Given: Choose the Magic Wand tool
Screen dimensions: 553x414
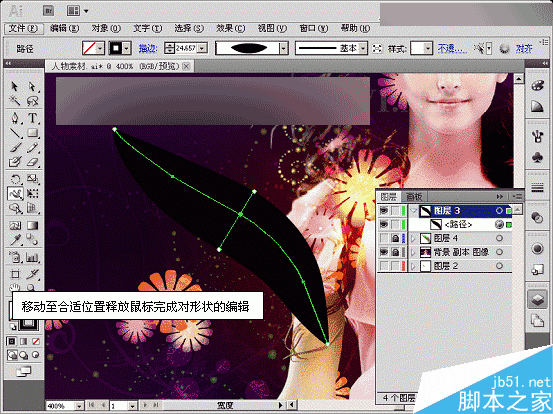Looking at the screenshot, I should [x=15, y=101].
